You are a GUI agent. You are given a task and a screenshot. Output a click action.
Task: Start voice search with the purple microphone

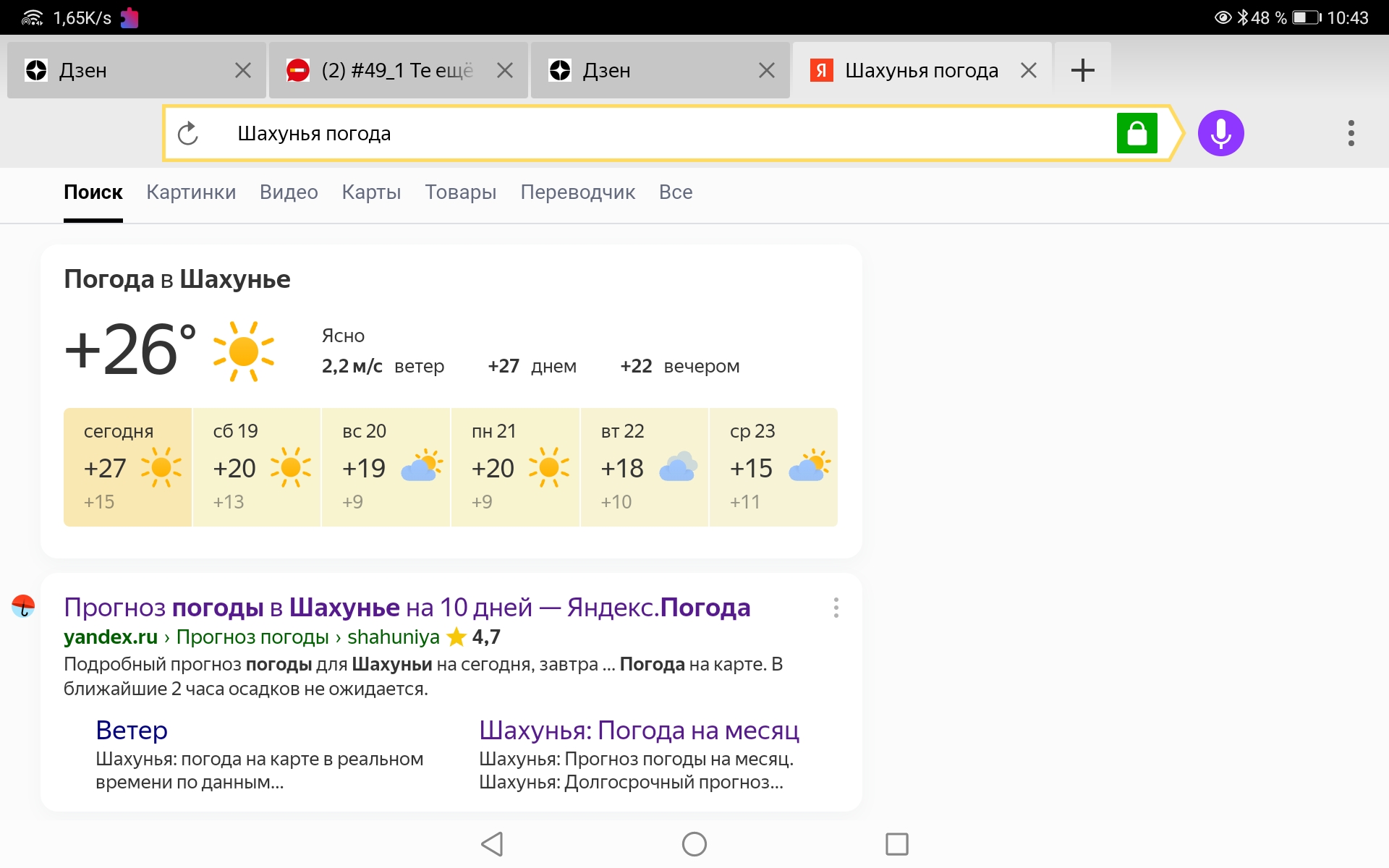[1220, 133]
